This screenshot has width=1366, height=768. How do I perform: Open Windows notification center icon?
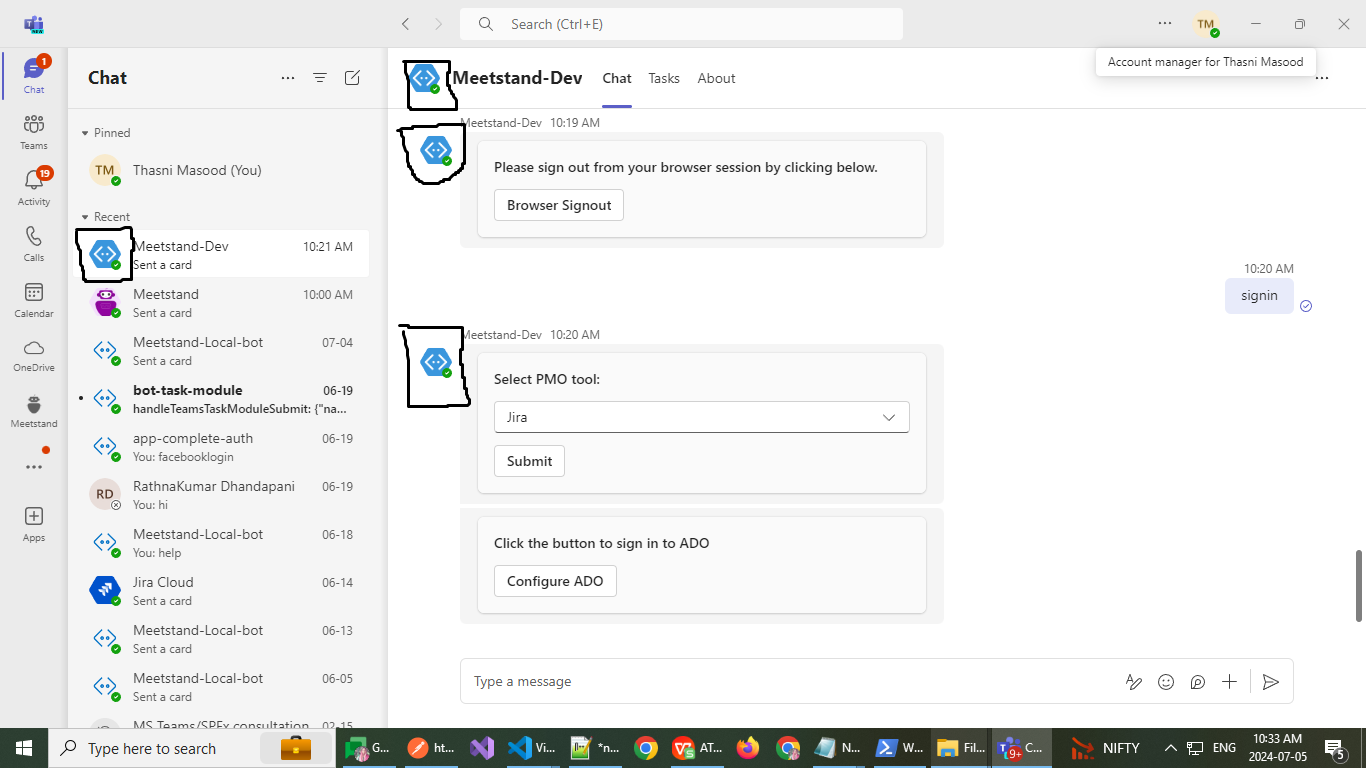click(1335, 748)
